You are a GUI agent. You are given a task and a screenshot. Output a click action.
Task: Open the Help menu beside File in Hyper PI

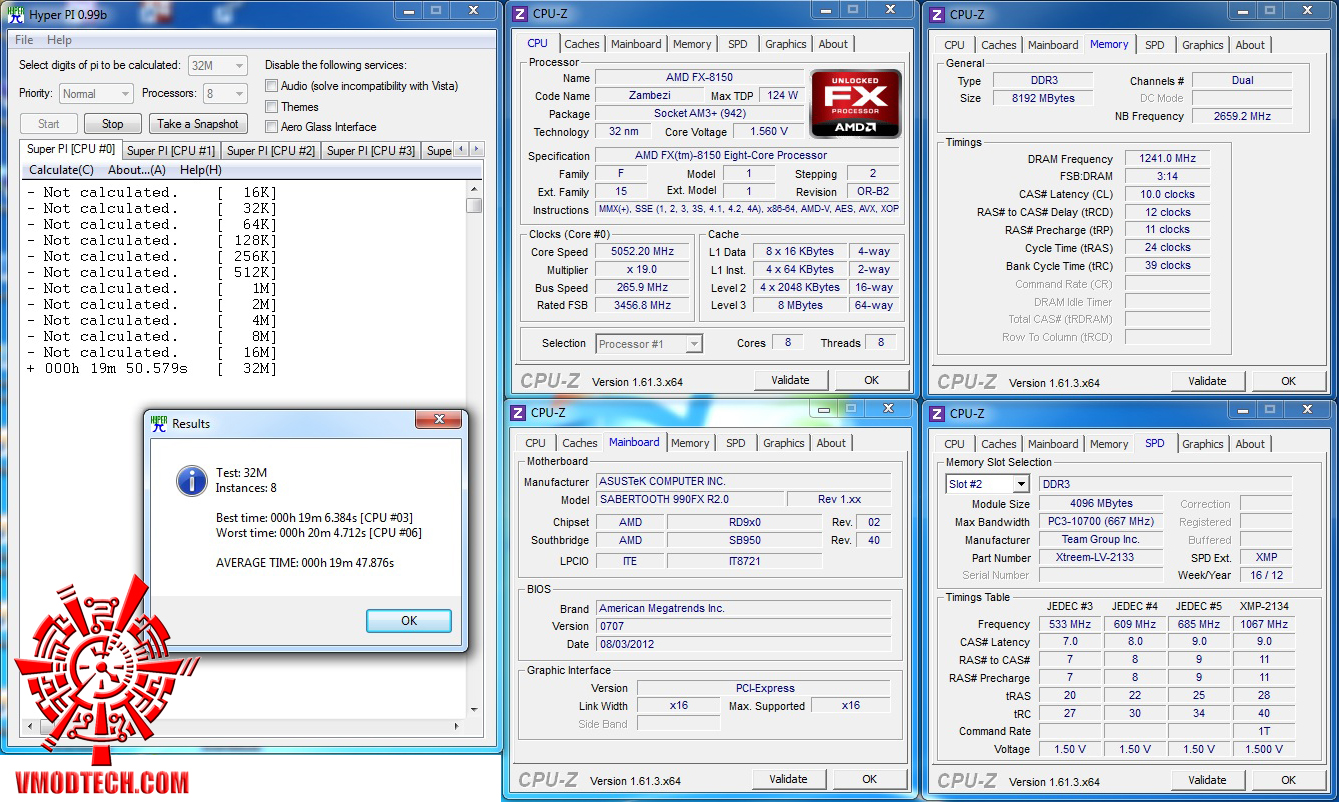point(59,40)
